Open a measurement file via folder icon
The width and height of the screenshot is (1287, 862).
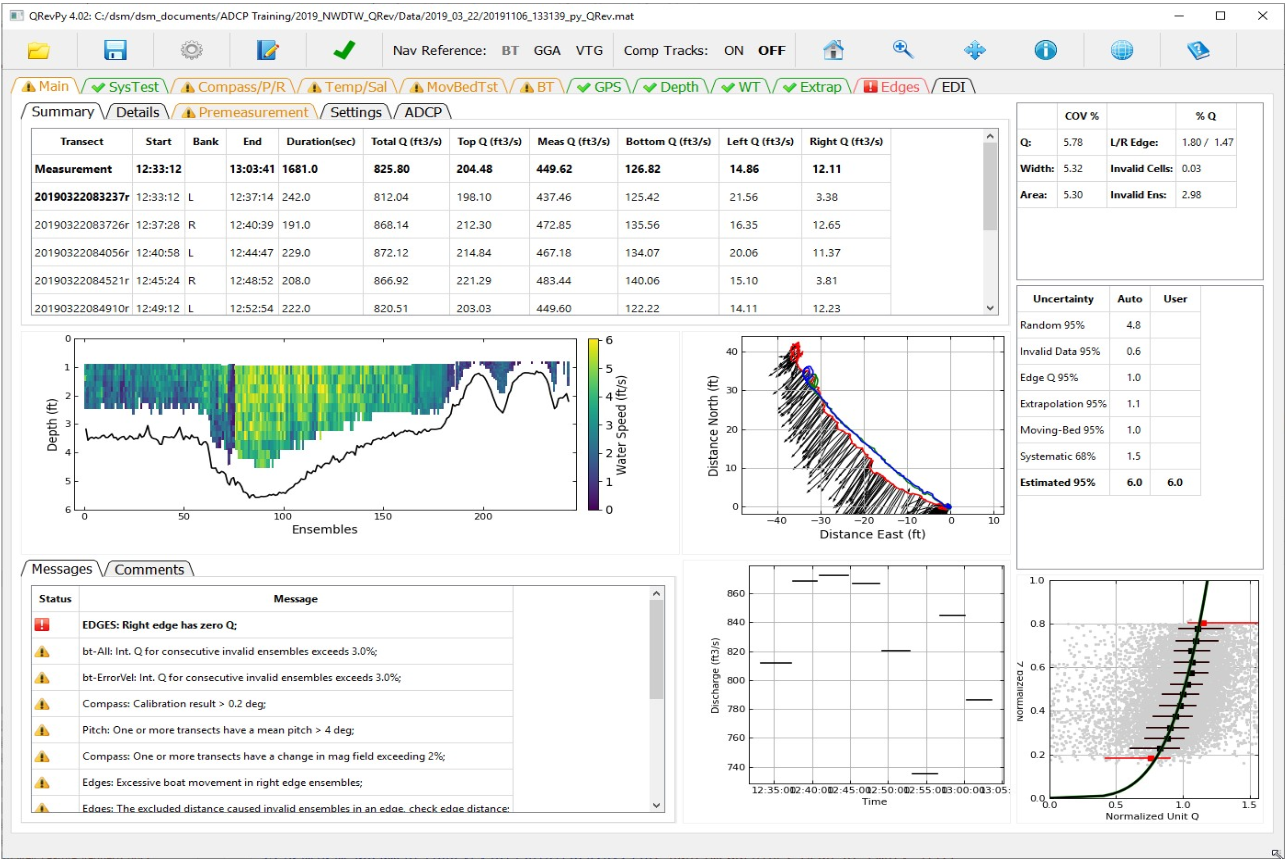(38, 50)
